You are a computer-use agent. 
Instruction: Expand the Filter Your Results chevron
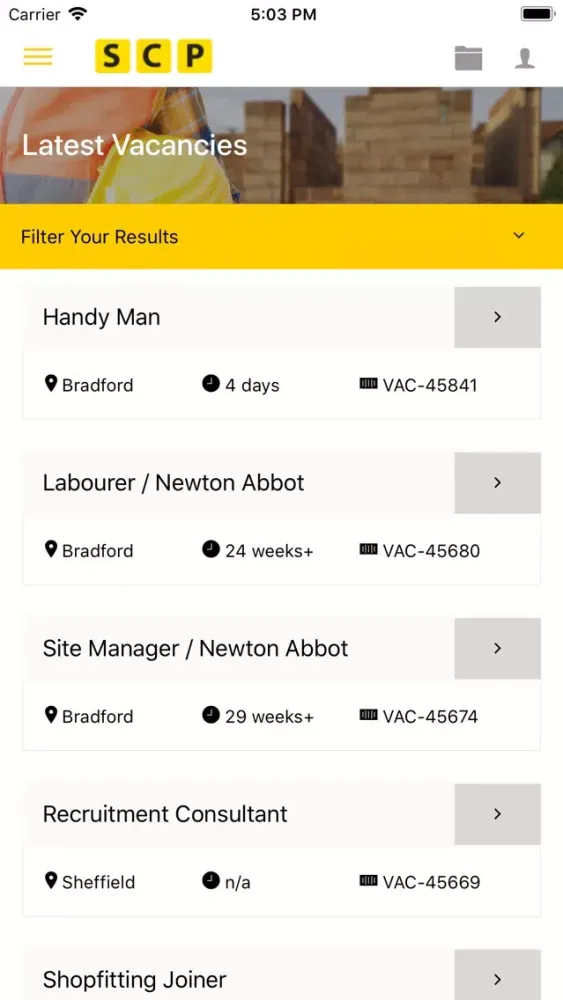click(519, 236)
